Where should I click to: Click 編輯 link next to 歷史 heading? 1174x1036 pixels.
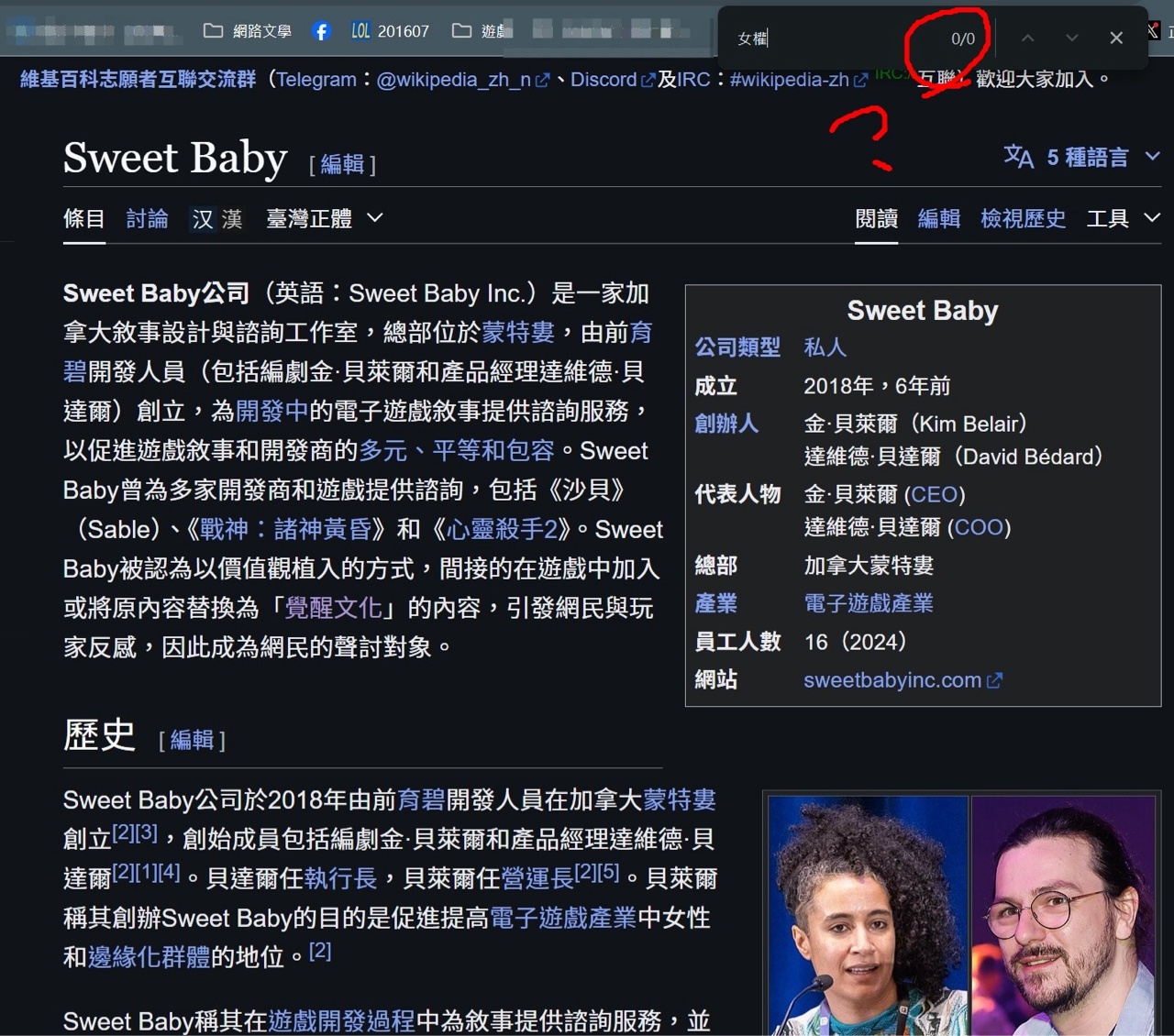(192, 740)
